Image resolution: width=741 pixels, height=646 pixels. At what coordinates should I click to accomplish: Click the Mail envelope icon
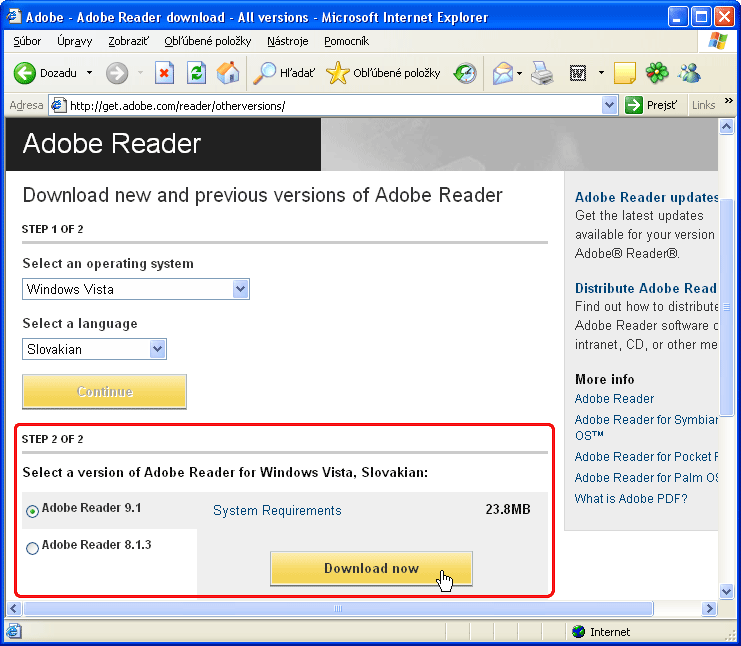503,73
